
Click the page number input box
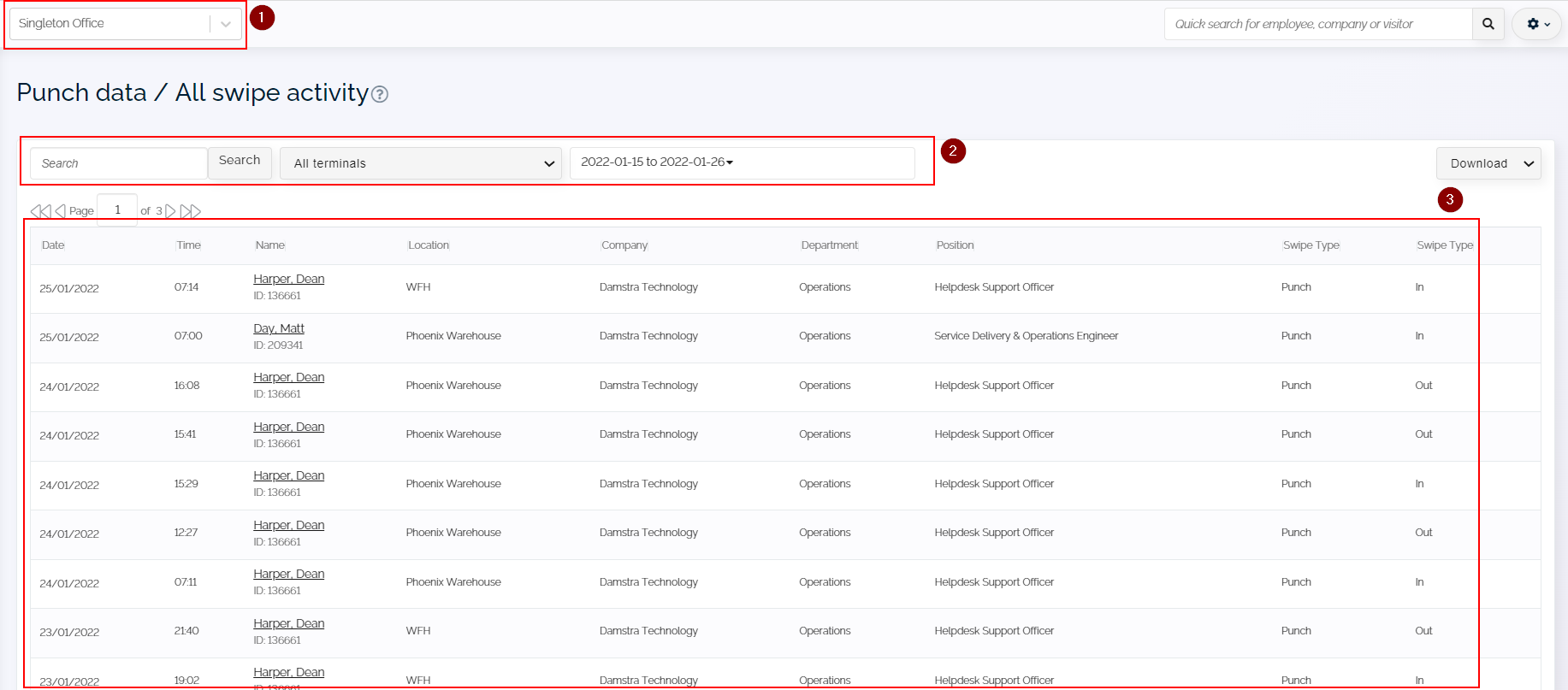click(117, 210)
